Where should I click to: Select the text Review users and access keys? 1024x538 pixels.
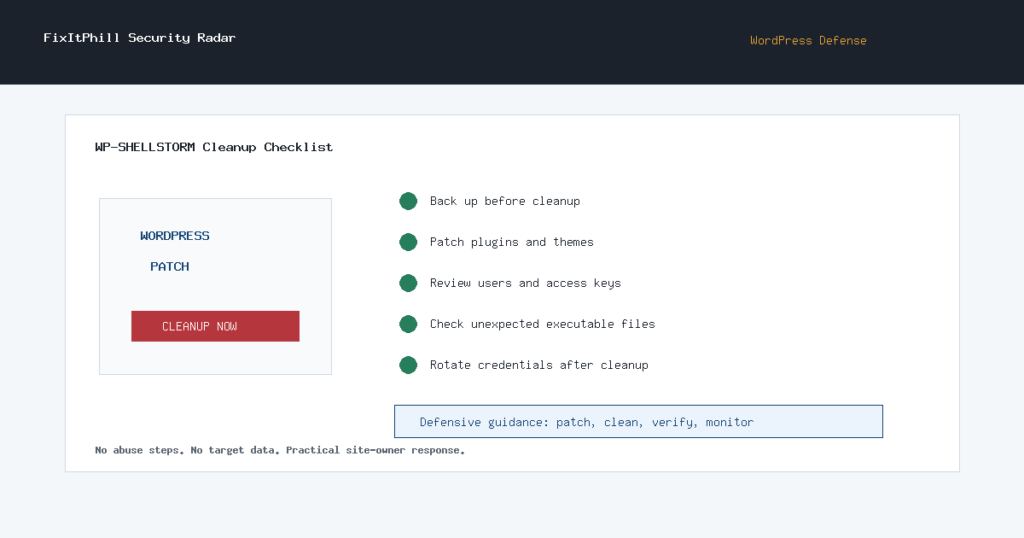tap(525, 283)
